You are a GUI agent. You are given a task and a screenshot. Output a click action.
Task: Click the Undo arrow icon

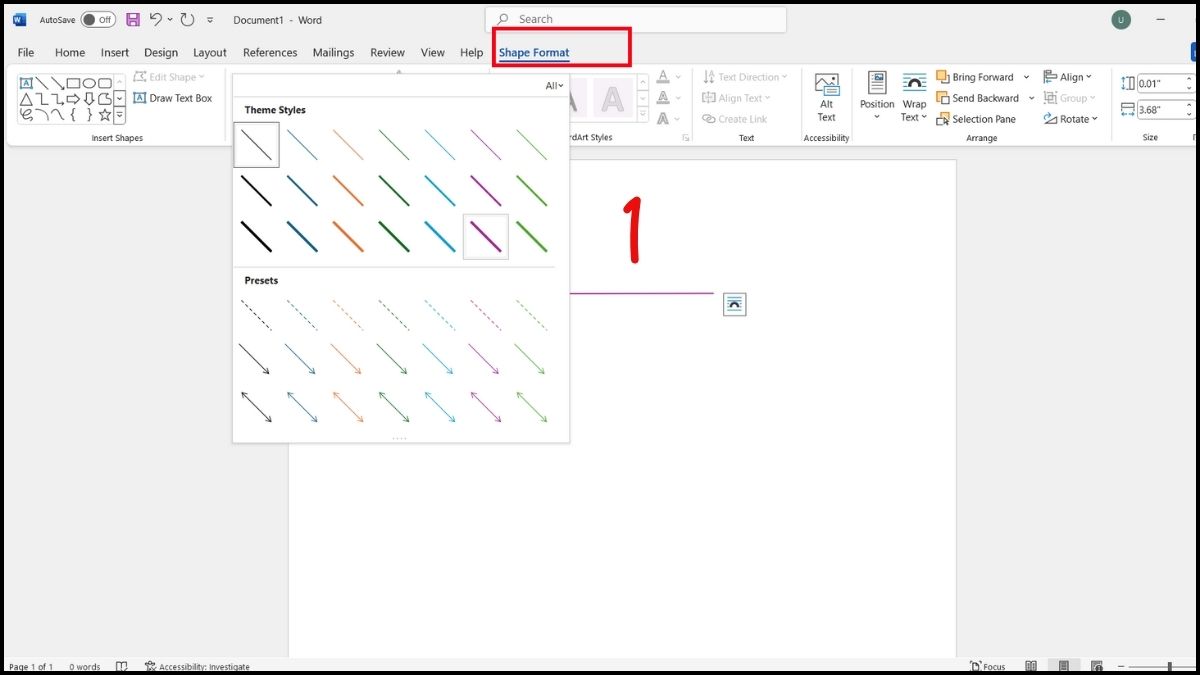[158, 19]
